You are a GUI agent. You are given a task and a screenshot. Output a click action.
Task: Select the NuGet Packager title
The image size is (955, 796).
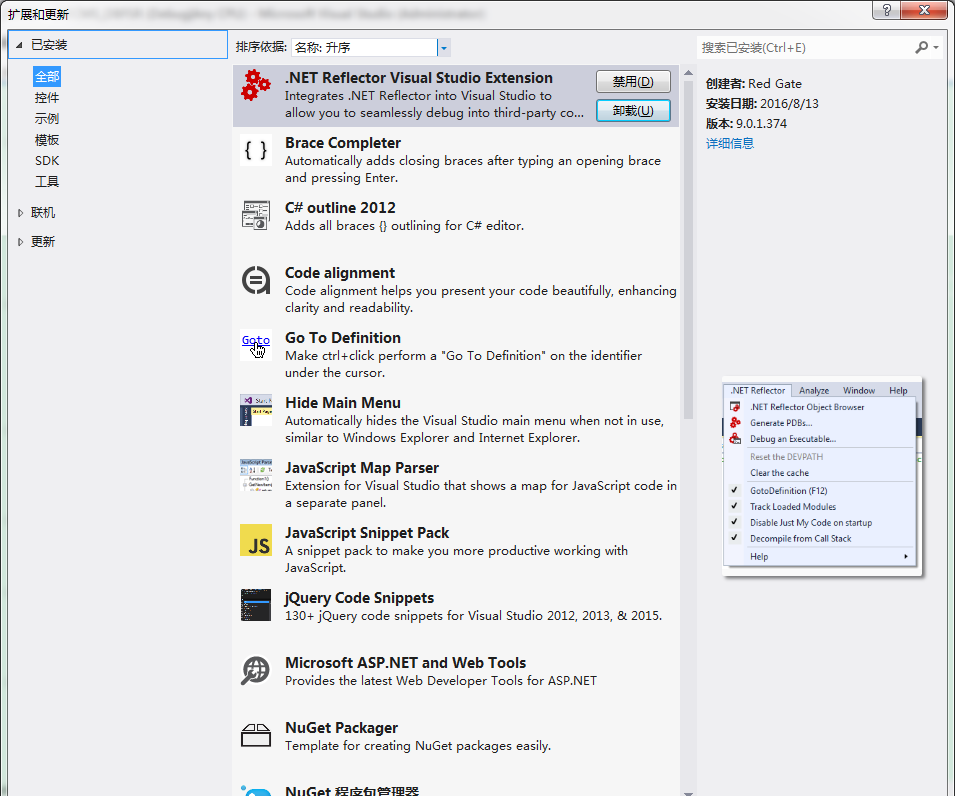pyautogui.click(x=342, y=728)
